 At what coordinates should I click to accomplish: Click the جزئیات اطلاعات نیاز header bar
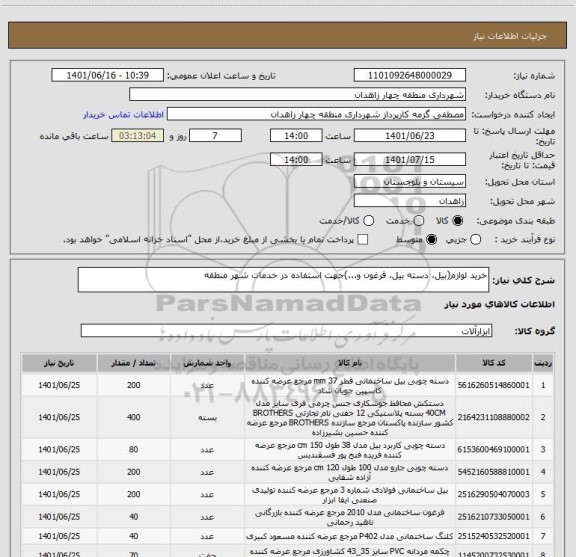pos(287,36)
